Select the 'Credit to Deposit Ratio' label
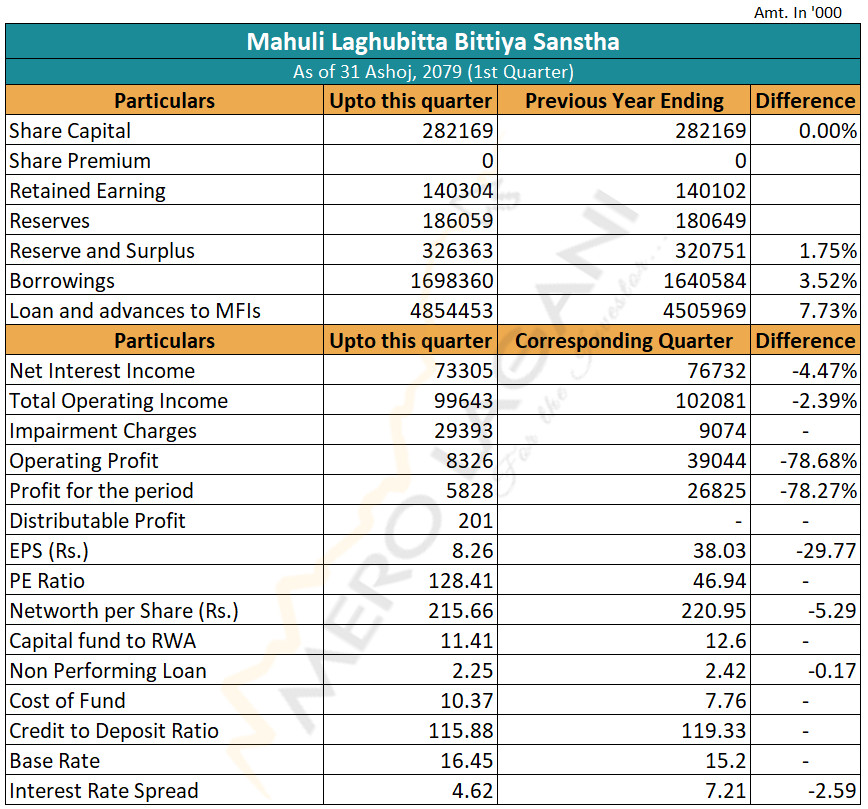The height and width of the screenshot is (809, 868). tap(114, 731)
